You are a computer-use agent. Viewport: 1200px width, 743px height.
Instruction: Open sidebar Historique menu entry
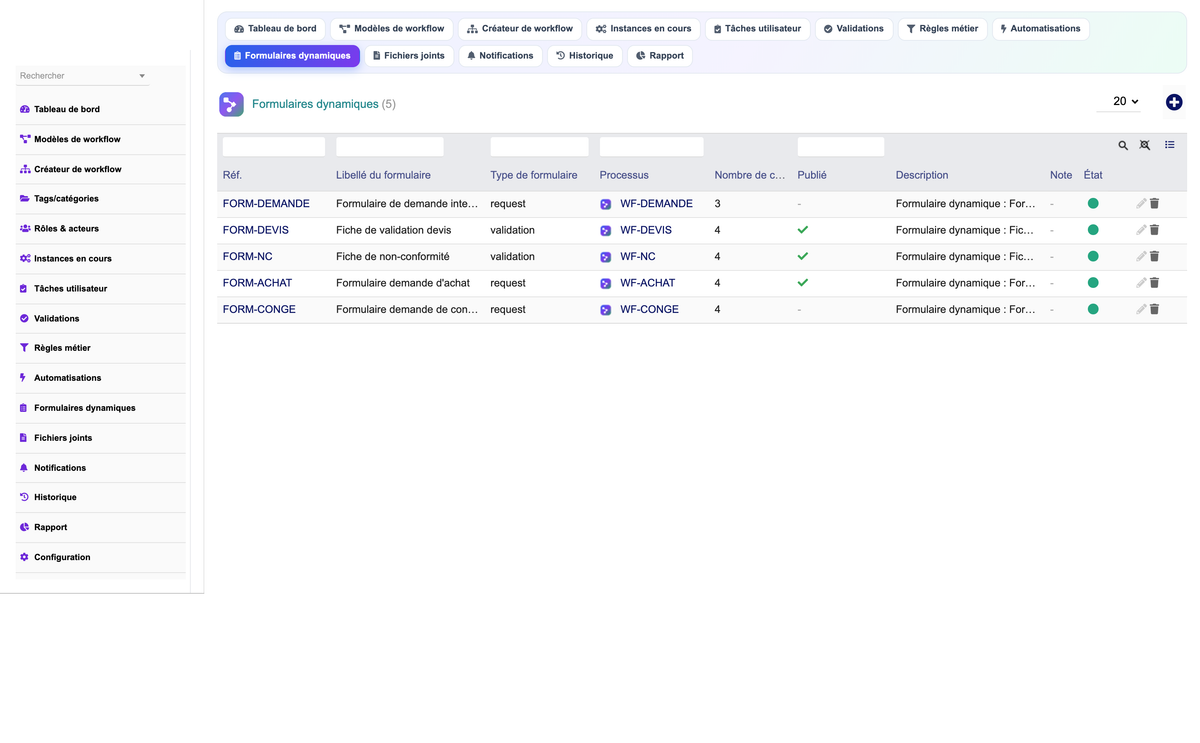[x=101, y=497]
